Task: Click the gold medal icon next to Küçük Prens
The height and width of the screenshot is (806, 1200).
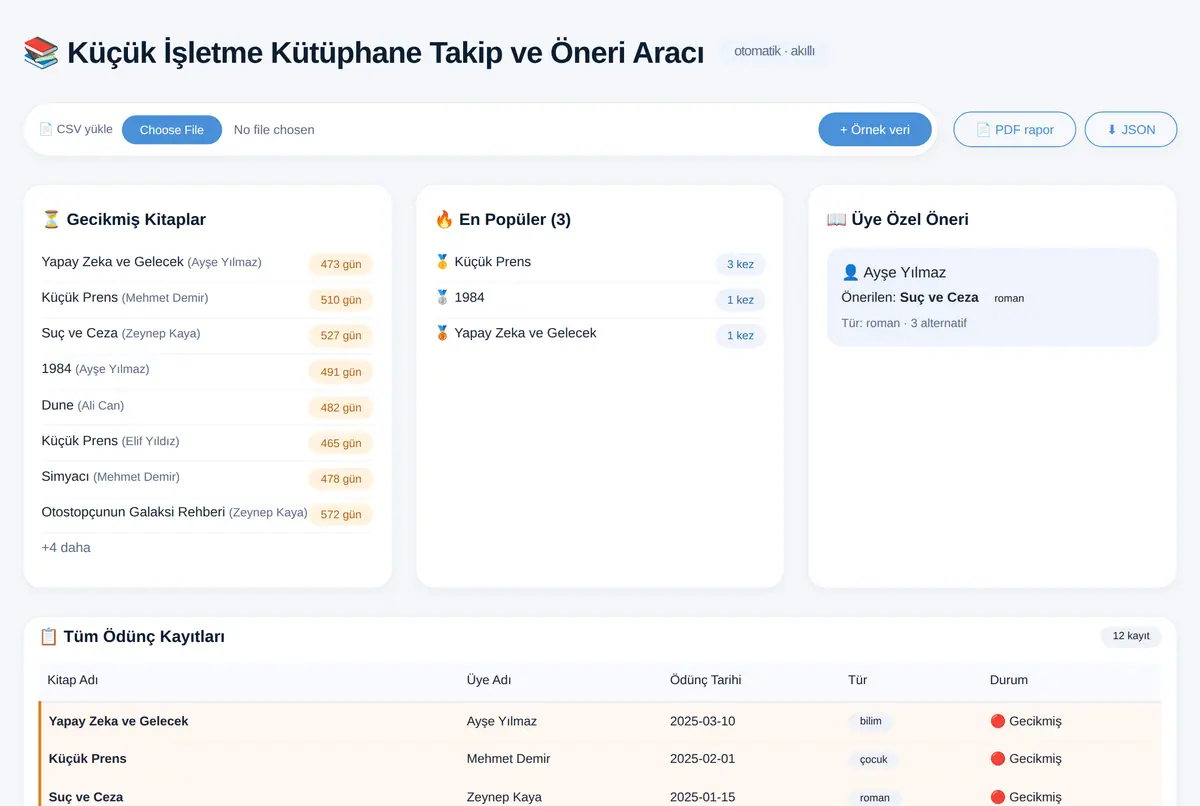Action: click(x=442, y=262)
